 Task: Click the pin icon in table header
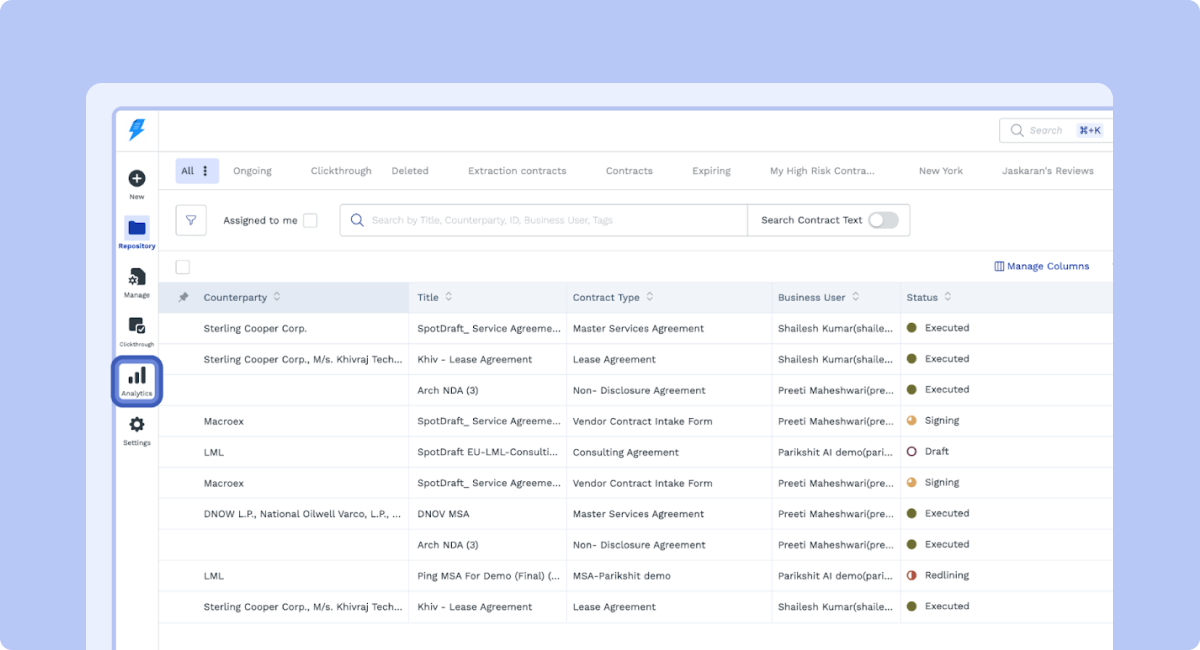[x=183, y=297]
